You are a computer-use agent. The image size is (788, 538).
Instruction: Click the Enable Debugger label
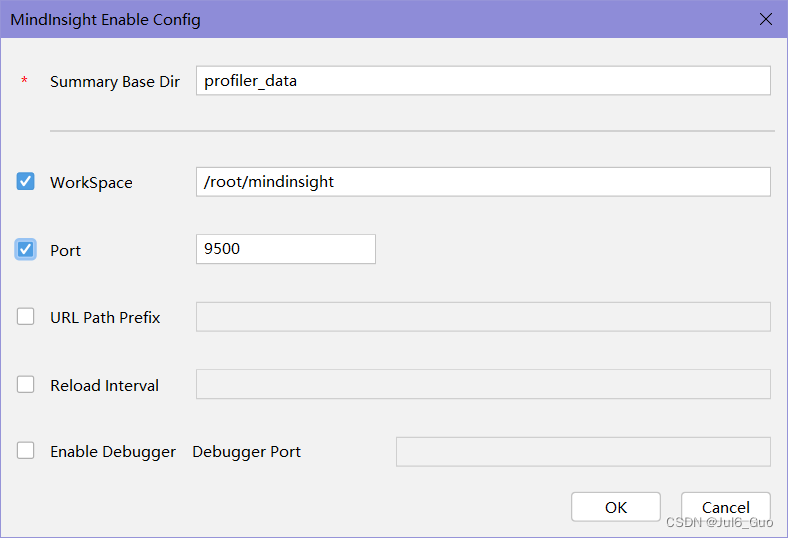pos(113,452)
